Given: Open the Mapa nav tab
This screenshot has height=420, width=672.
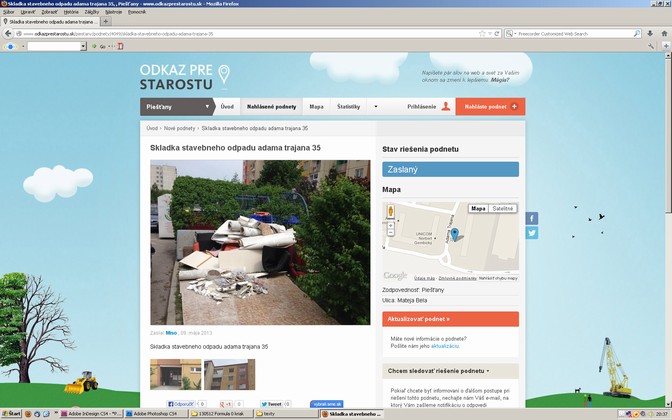Looking at the screenshot, I should 316,107.
